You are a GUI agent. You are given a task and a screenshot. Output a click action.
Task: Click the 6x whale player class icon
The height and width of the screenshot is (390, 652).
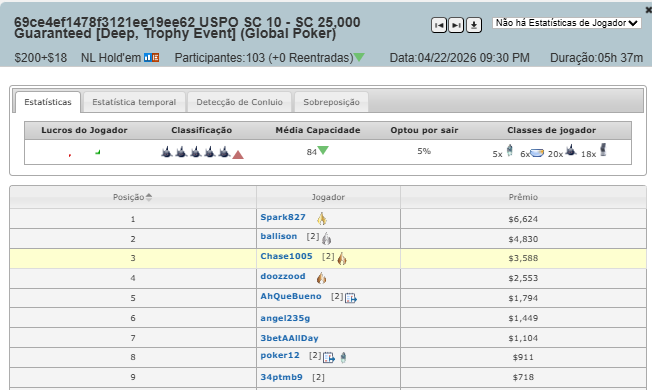(537, 153)
